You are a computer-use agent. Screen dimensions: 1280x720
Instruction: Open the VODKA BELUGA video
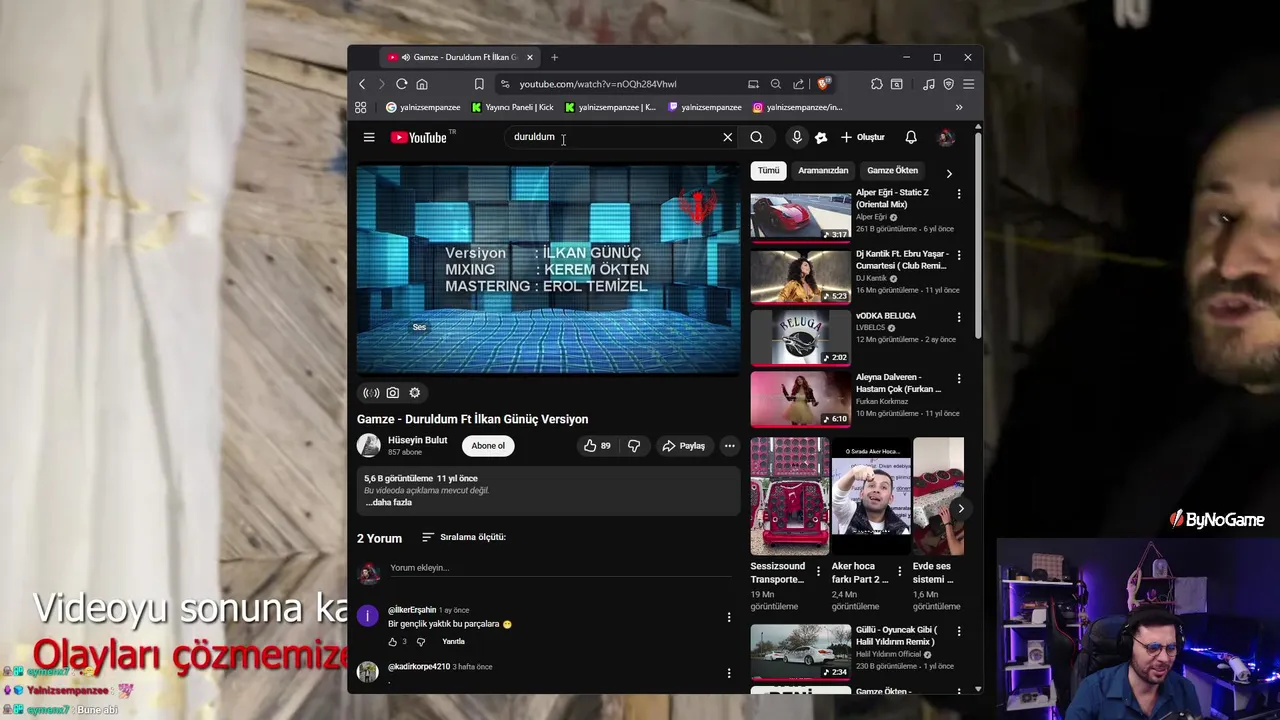(x=801, y=338)
